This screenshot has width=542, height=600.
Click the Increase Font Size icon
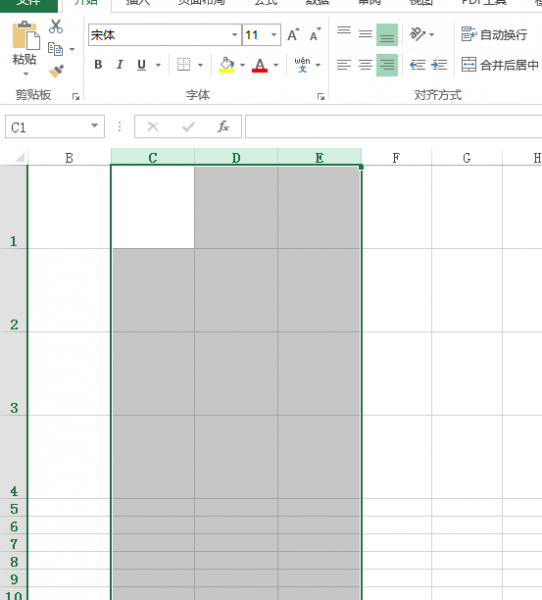294,35
